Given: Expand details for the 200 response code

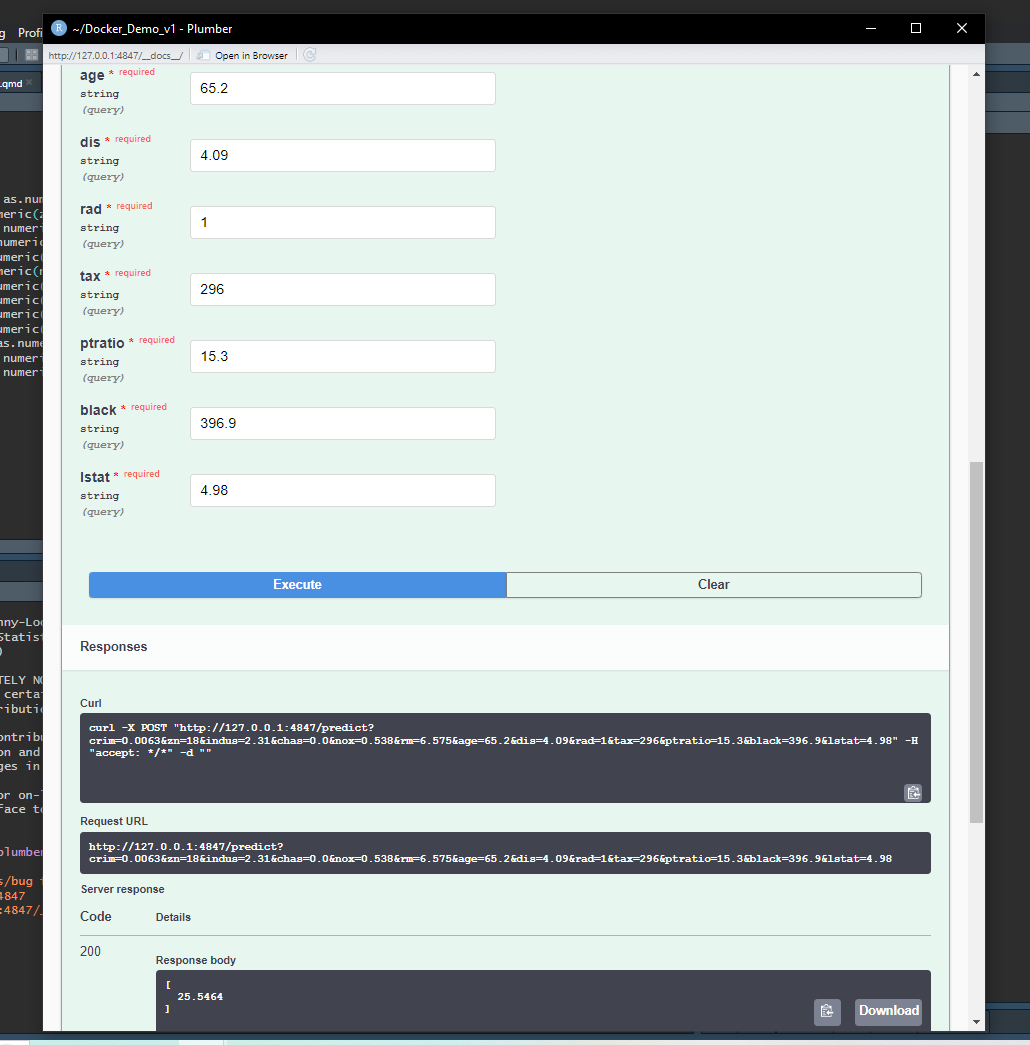Looking at the screenshot, I should tap(90, 951).
